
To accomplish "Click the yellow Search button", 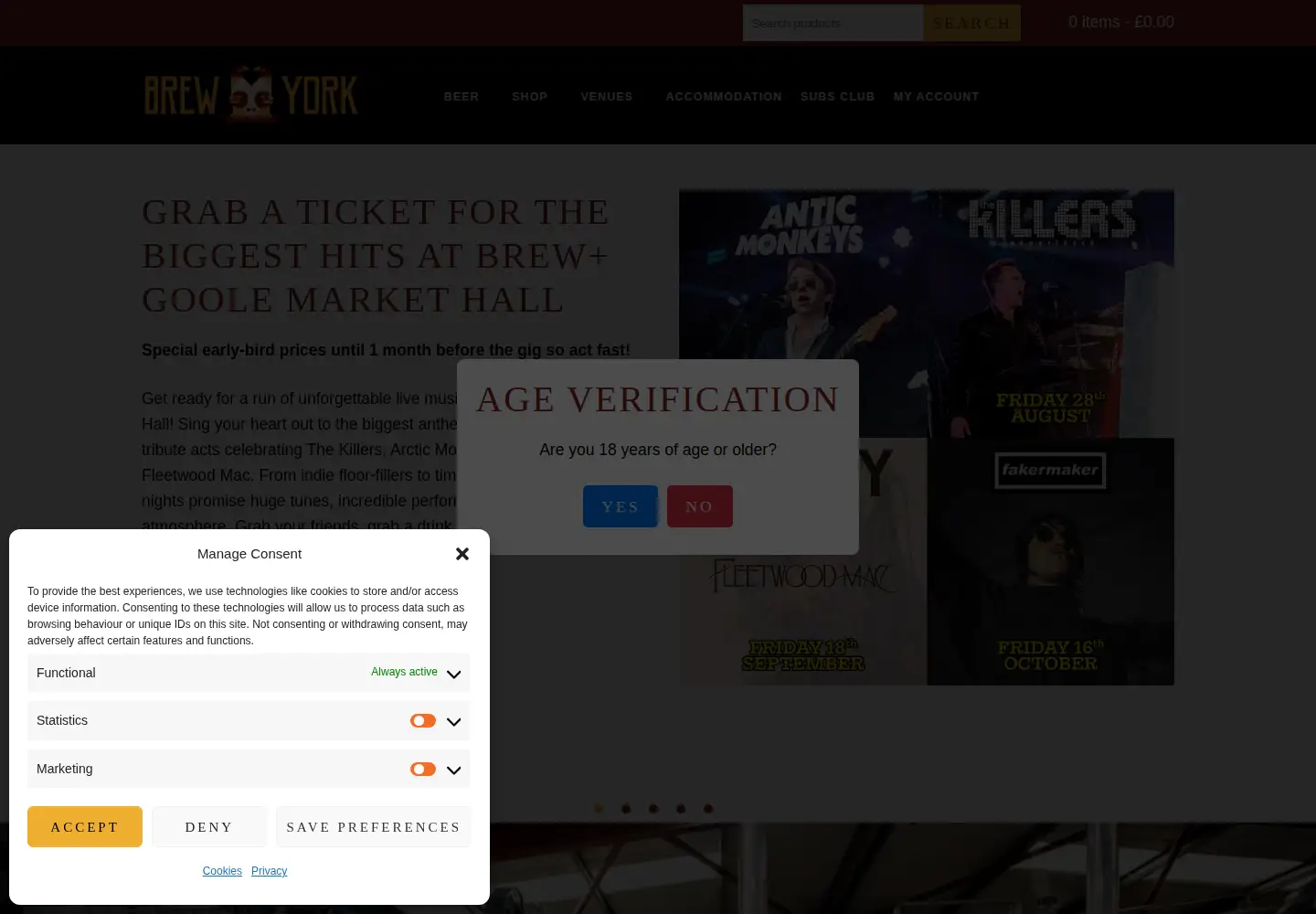I will [971, 23].
